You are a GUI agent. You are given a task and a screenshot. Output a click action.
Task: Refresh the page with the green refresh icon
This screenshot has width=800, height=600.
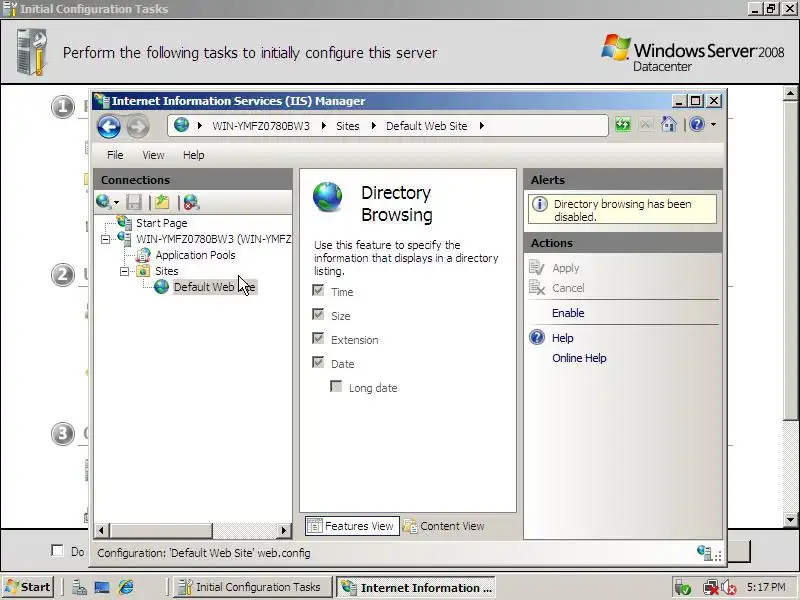pyautogui.click(x=622, y=124)
